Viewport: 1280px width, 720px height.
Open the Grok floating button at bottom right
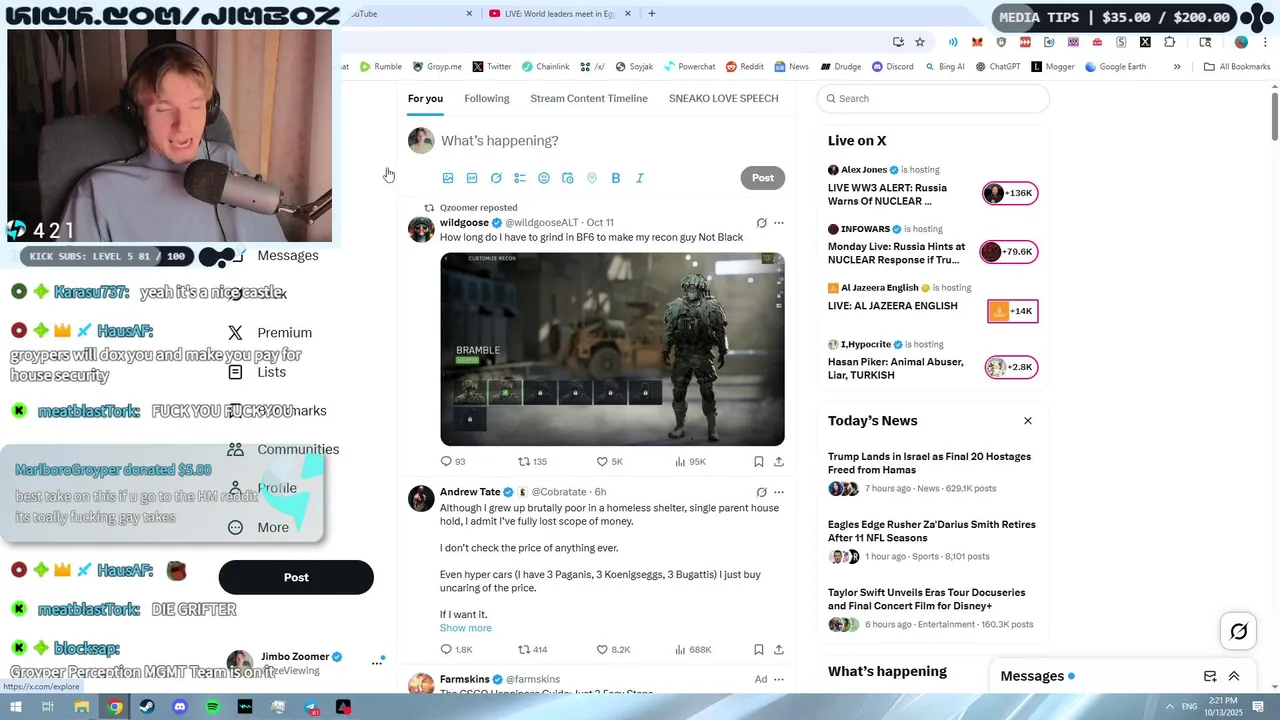pos(1238,631)
